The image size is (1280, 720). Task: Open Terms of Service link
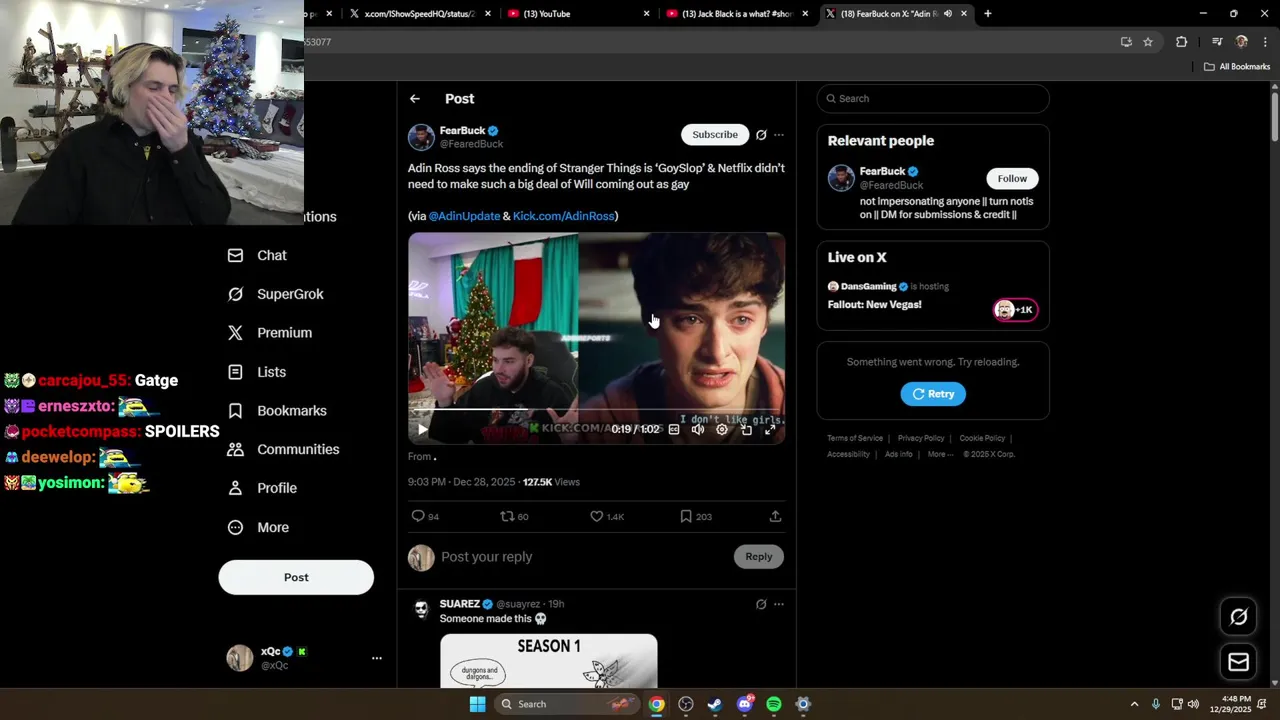coord(855,438)
